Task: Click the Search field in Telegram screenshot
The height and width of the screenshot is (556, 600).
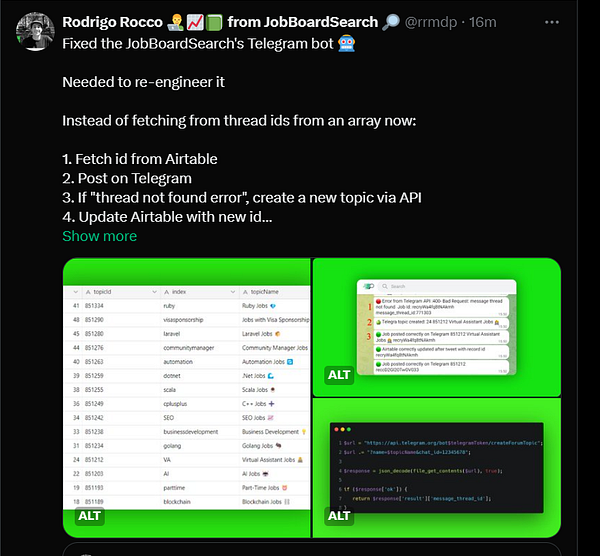Action: click(447, 286)
